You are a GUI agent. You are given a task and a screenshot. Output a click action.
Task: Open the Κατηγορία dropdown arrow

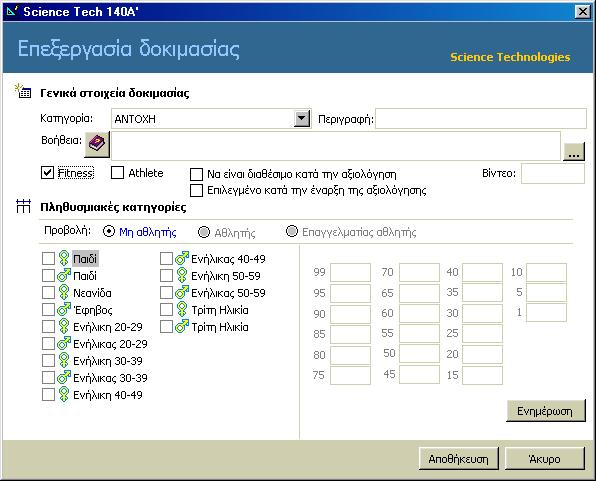(302, 118)
